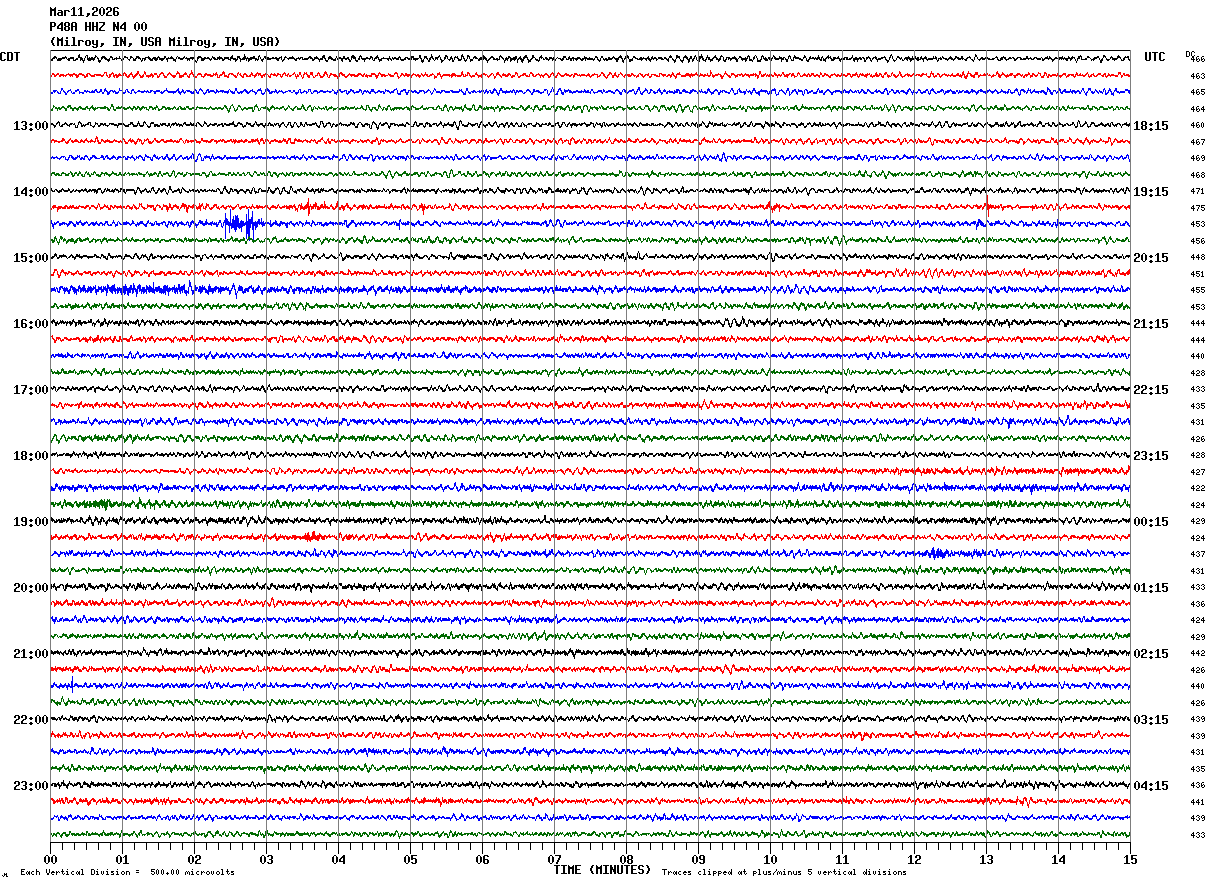Select the 19:15 UTC time label
Image resolution: width=1210 pixels, height=886 pixels.
[x=1151, y=192]
